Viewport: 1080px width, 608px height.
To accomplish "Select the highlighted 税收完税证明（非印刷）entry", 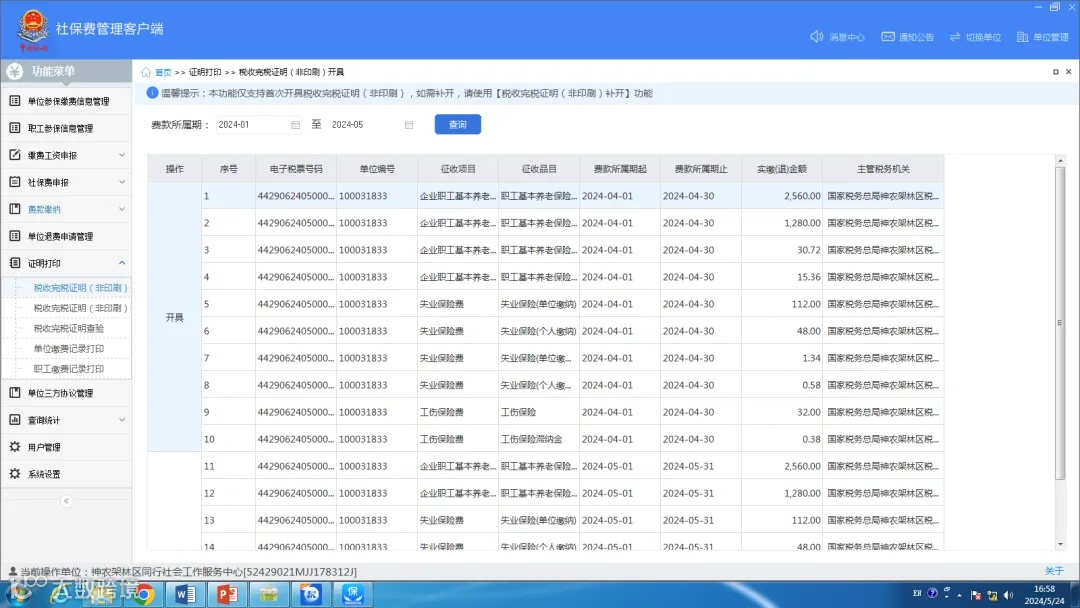I will tap(81, 288).
